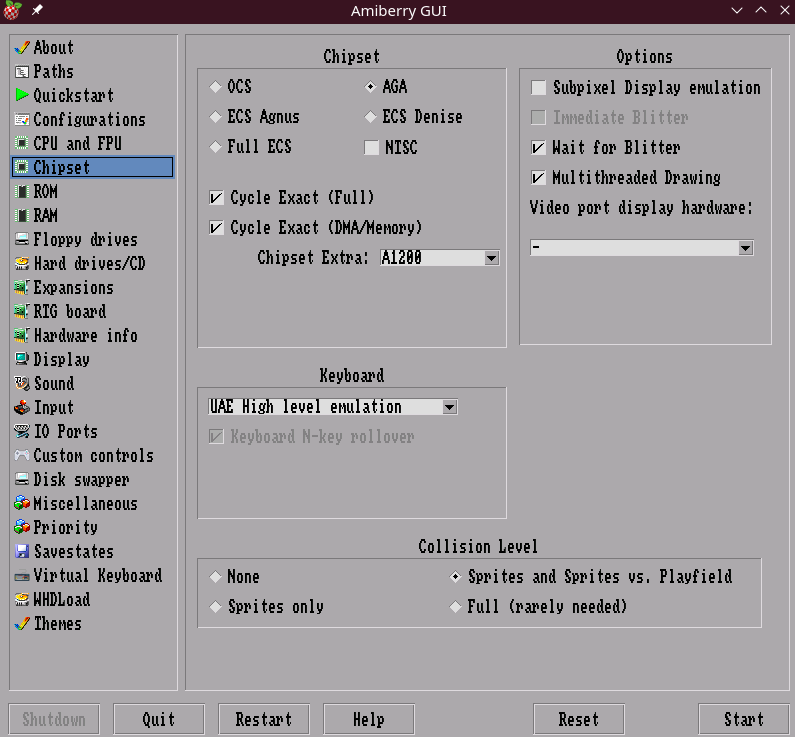Click the Display monitor icon
Screen dimensions: 795x737
tap(22, 359)
